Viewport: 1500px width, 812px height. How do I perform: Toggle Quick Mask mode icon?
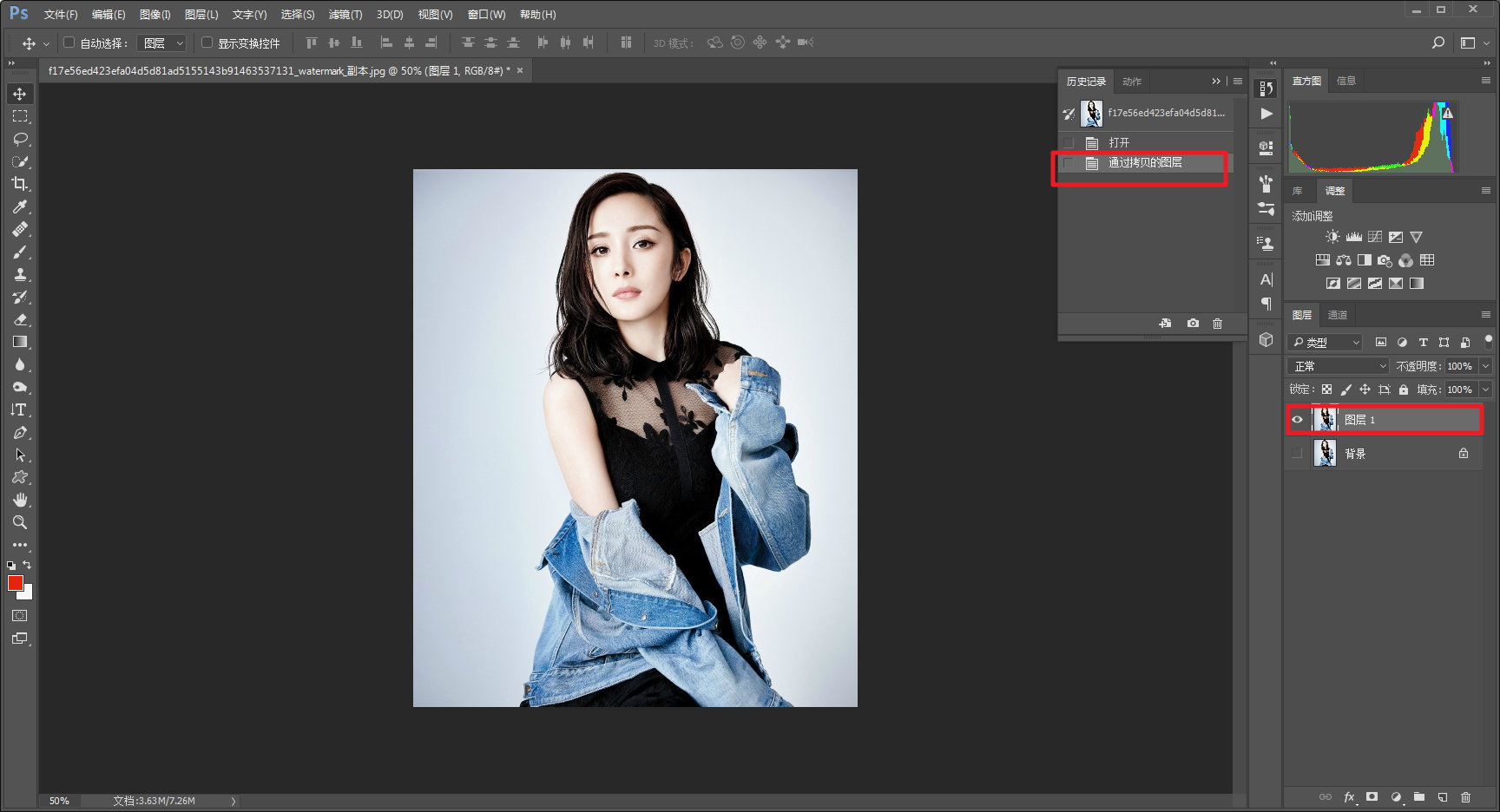(x=19, y=616)
